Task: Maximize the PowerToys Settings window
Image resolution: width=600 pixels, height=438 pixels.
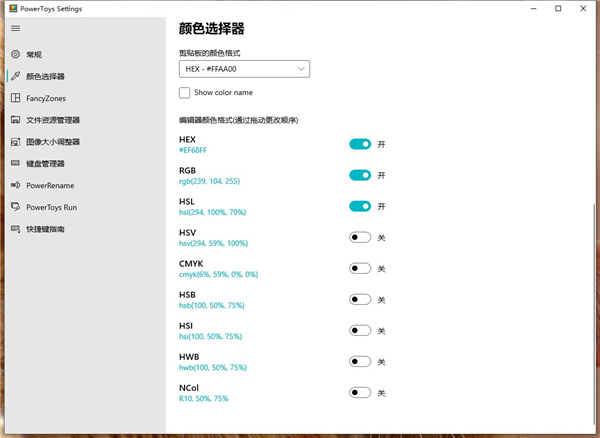Action: [x=558, y=8]
